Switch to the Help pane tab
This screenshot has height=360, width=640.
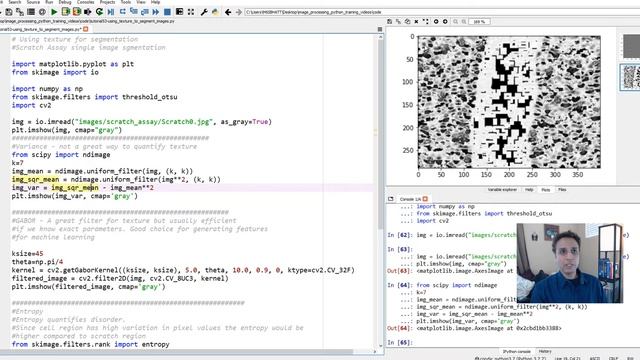click(x=529, y=190)
